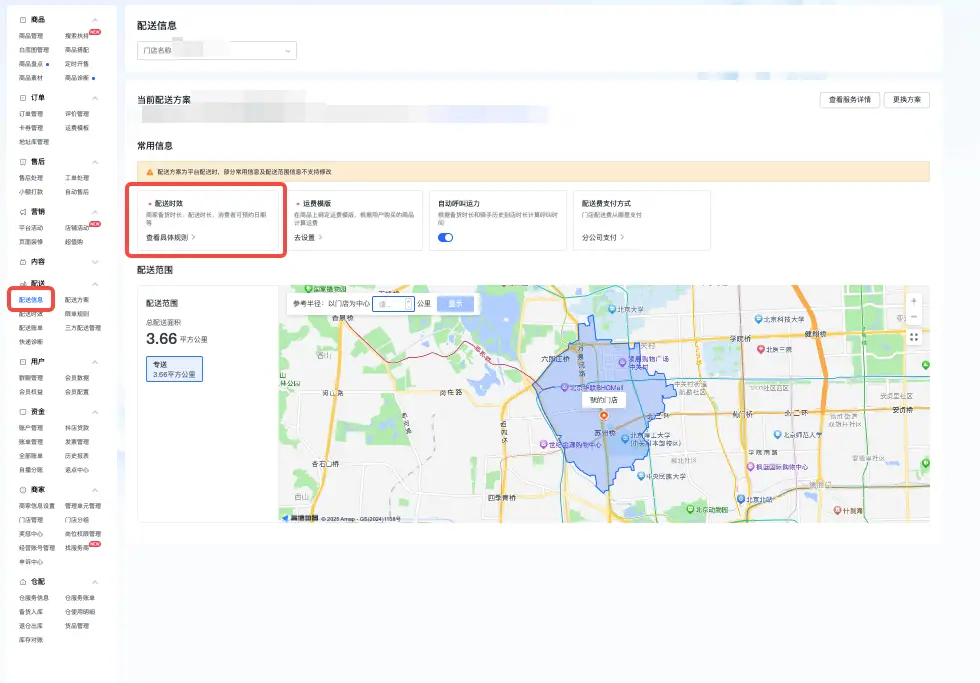Disable the 自动呼叫运力 switch
The height and width of the screenshot is (683, 980).
(x=446, y=237)
